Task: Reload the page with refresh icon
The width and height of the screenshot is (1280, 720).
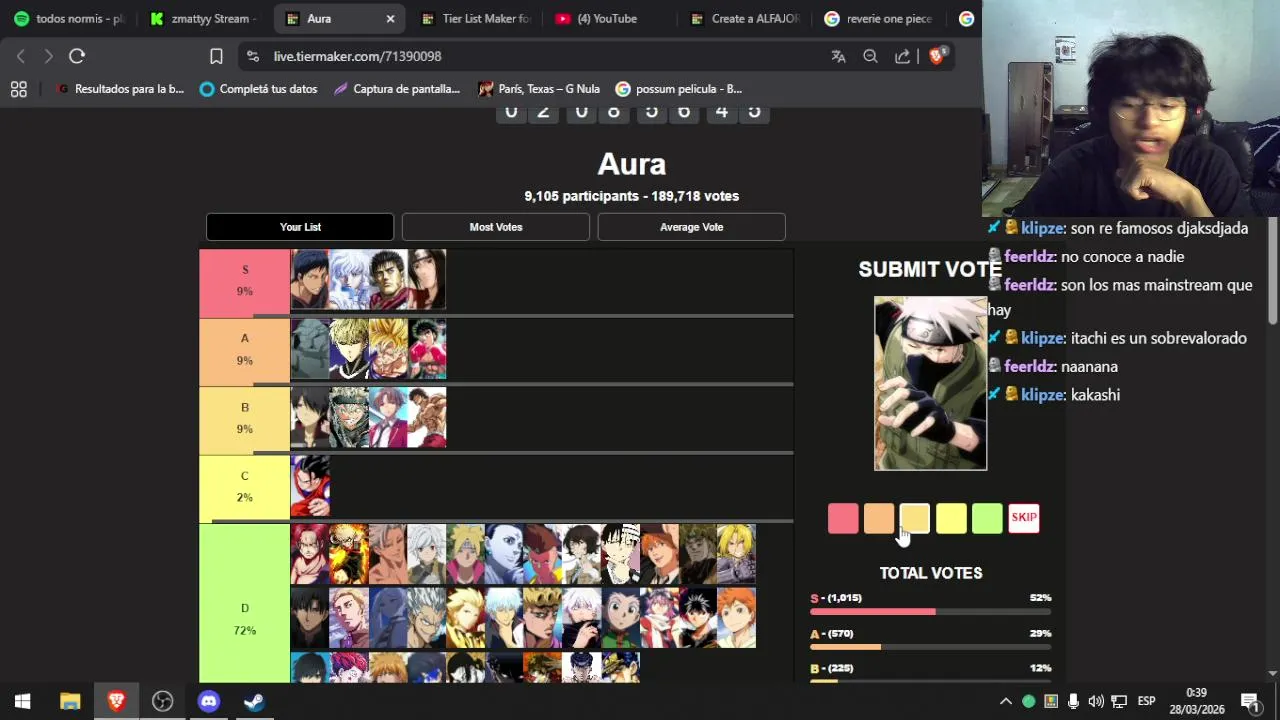Action: point(77,56)
